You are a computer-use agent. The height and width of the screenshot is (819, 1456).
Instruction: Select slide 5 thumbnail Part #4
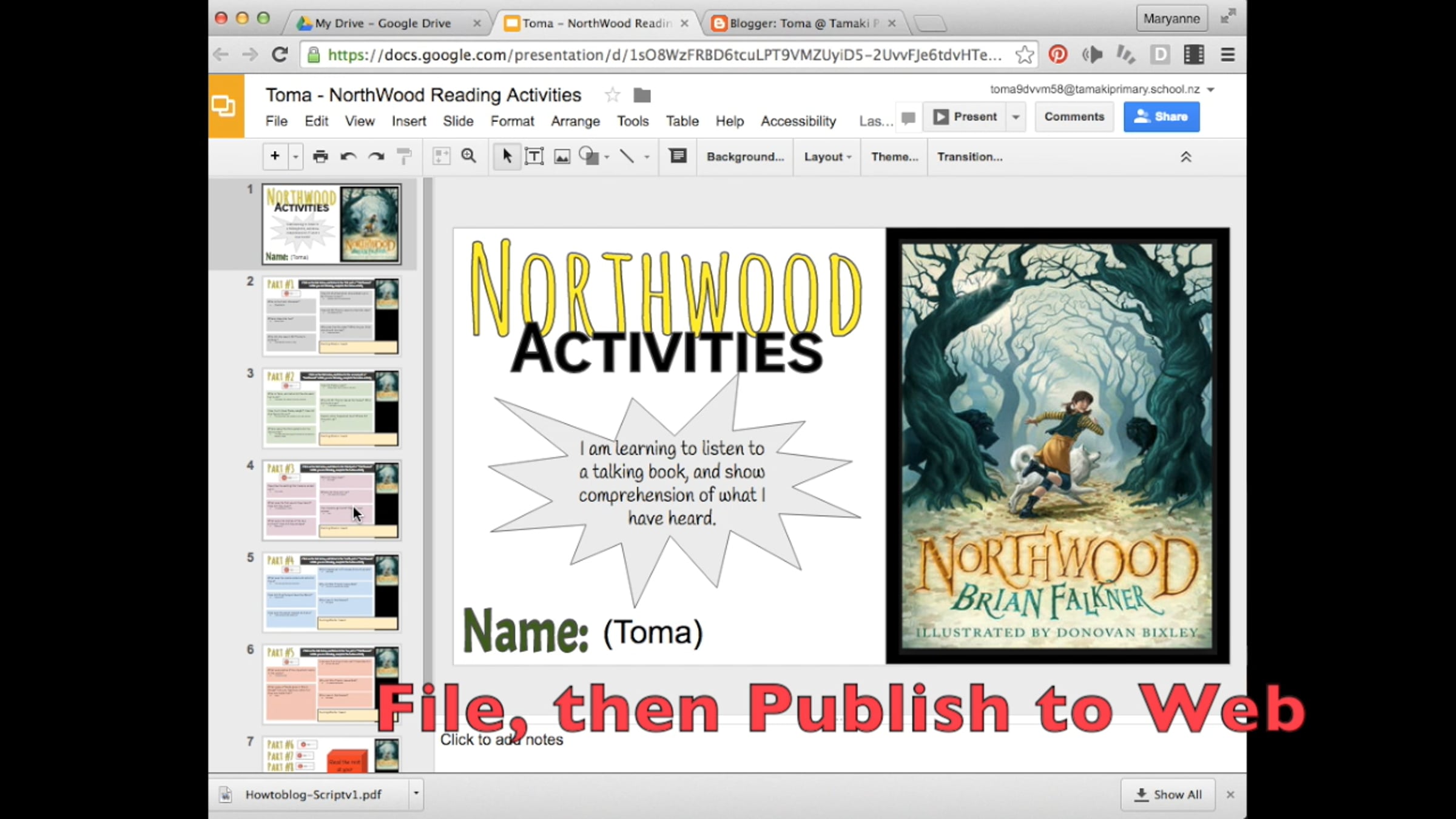pyautogui.click(x=331, y=592)
